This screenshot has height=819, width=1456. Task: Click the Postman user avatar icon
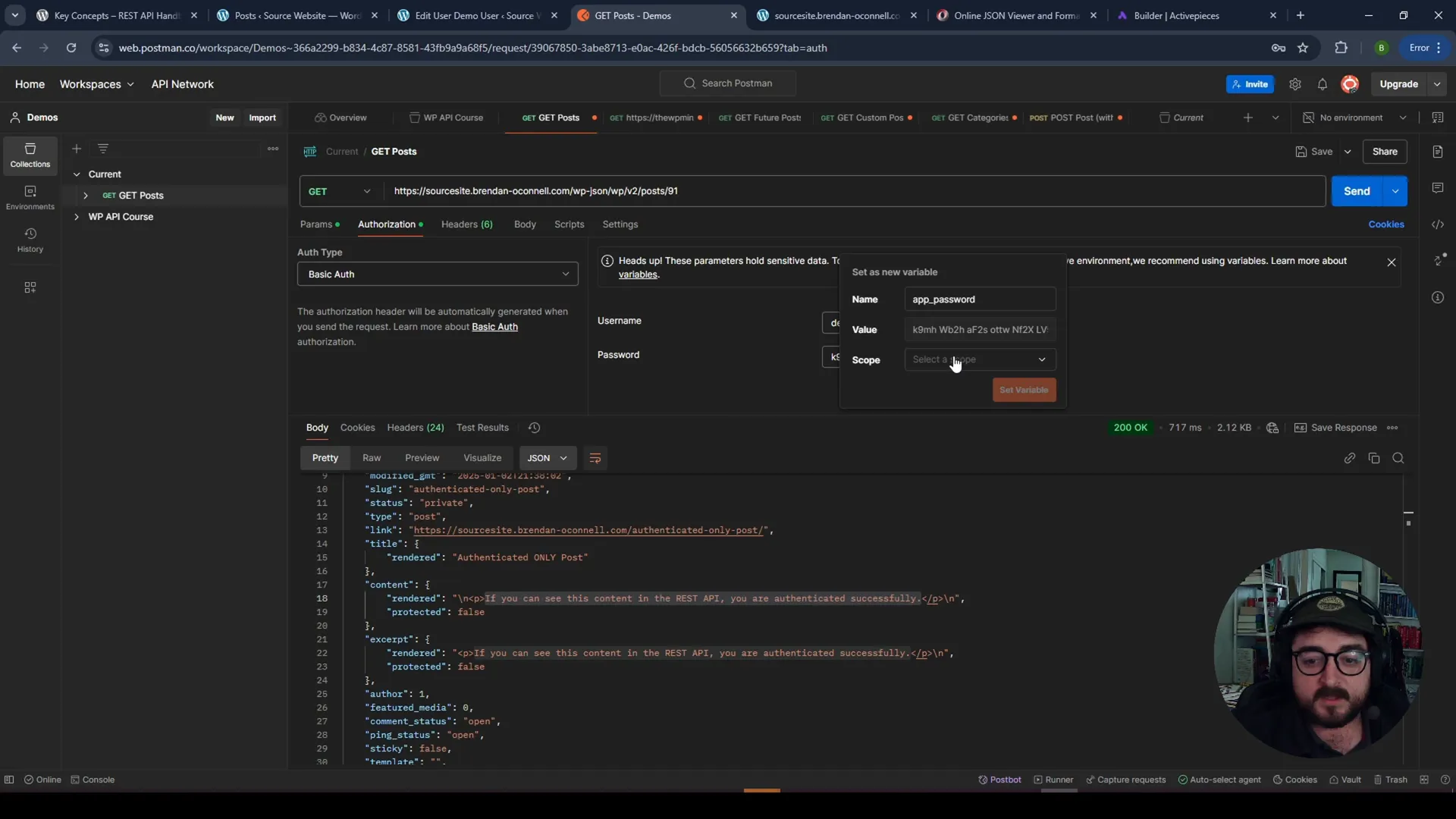(x=1350, y=84)
